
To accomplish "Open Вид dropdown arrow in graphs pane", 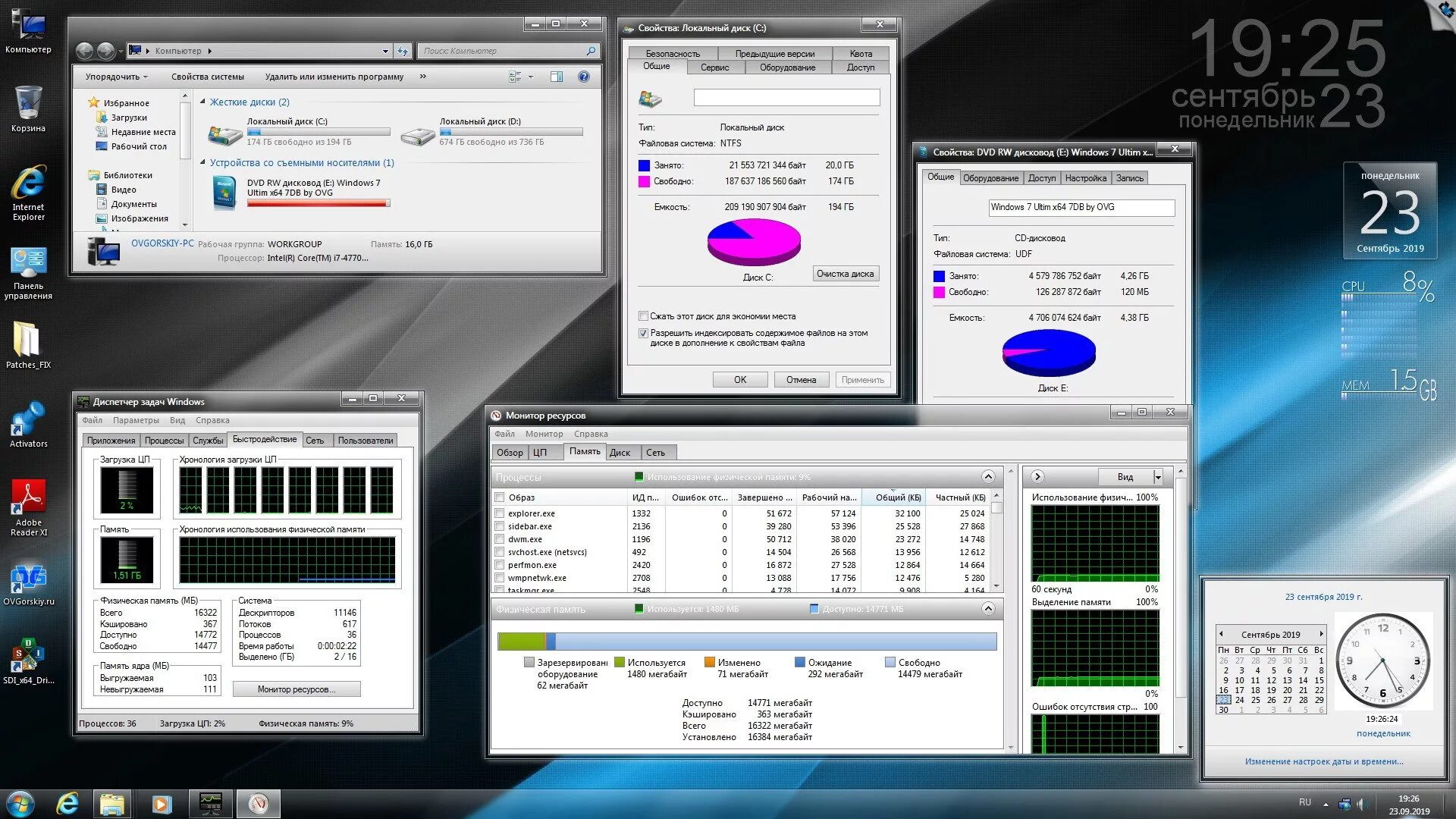I will [1158, 477].
